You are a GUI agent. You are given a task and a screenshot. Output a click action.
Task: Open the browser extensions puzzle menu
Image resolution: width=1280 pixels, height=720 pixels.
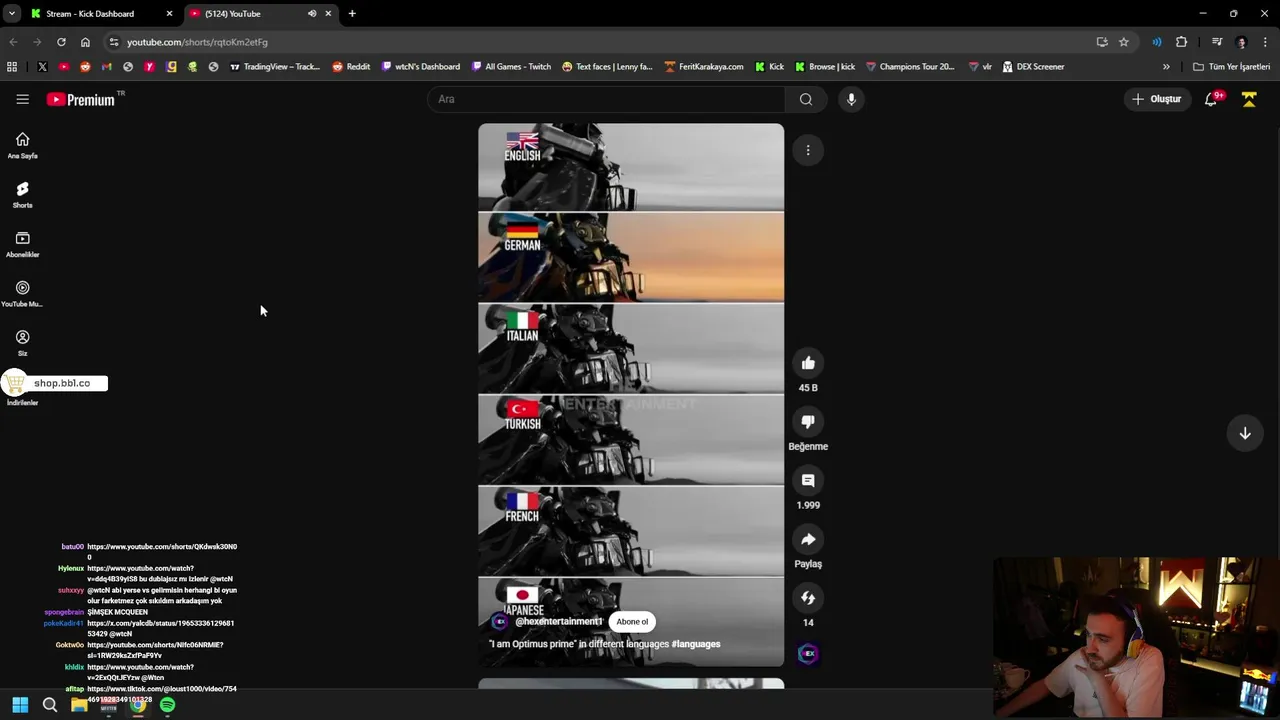[x=1181, y=42]
